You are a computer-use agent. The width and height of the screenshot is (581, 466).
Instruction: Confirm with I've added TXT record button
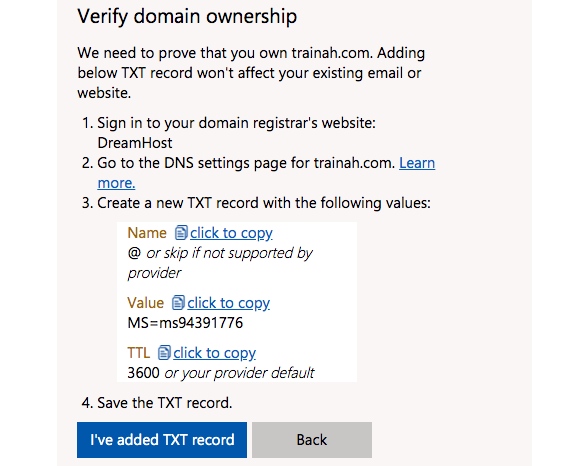(162, 440)
